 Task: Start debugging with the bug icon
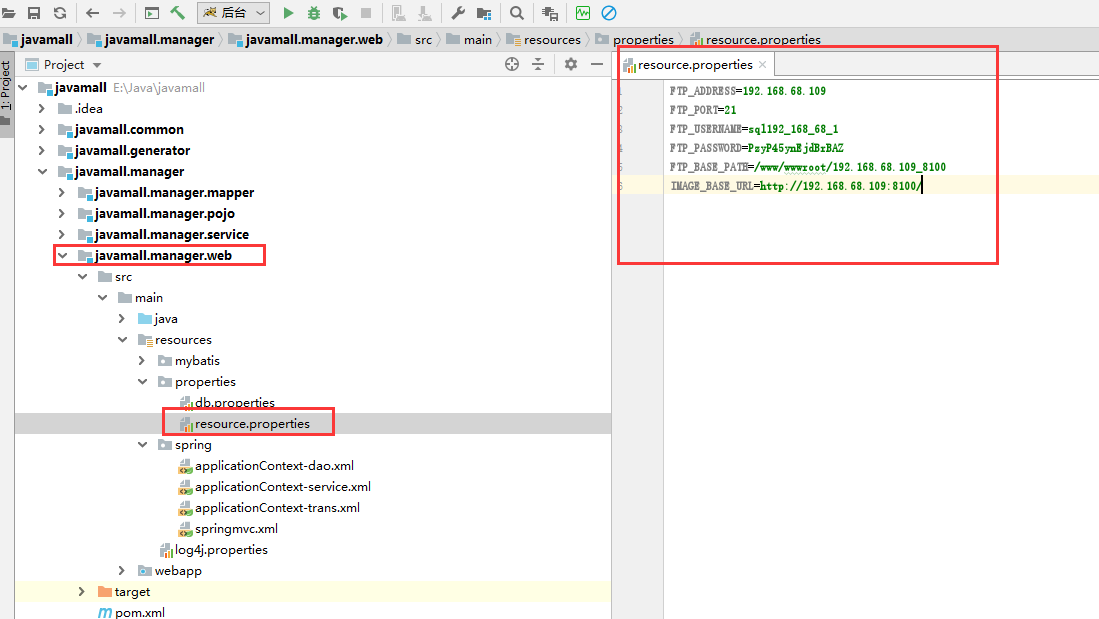pos(314,13)
